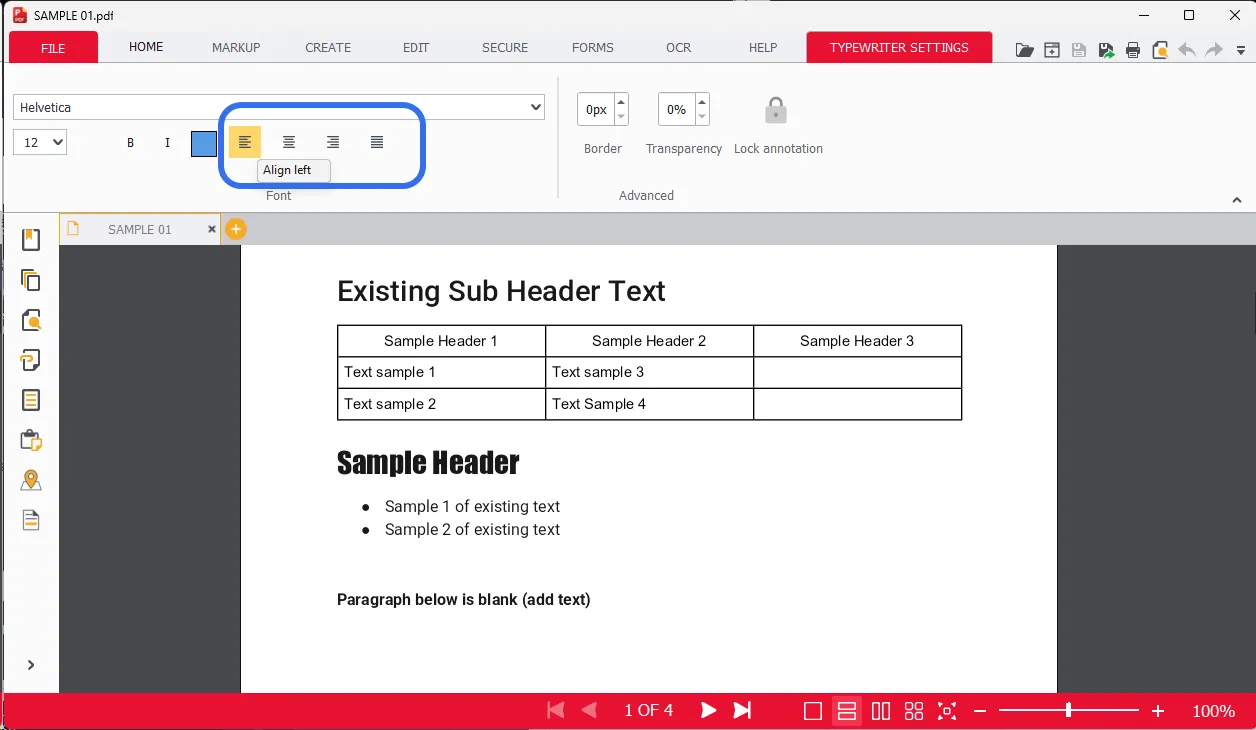Select center alignment
Viewport: 1256px width, 730px height.
pyautogui.click(x=289, y=142)
